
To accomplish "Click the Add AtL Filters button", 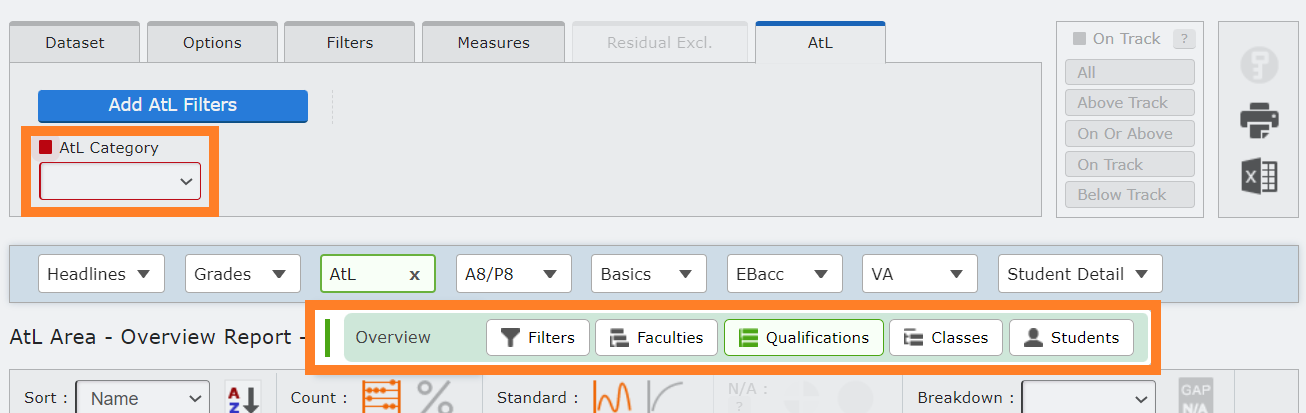I will click(x=173, y=105).
